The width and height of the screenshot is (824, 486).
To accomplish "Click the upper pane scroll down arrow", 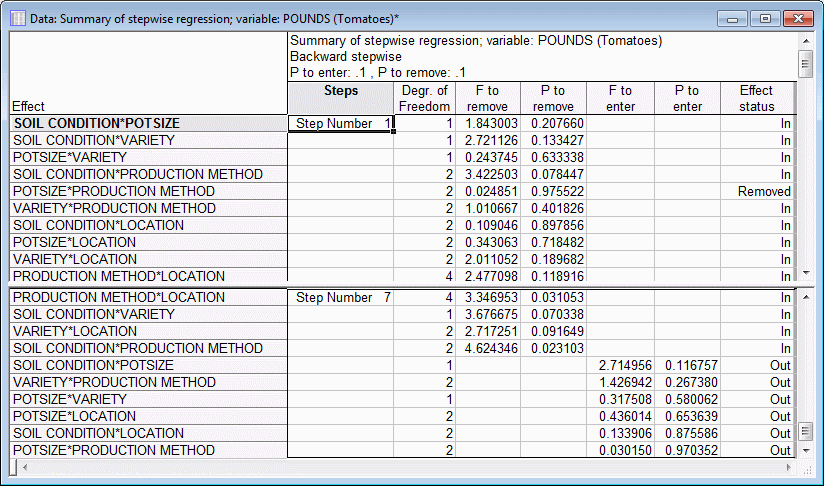I will coord(806,273).
